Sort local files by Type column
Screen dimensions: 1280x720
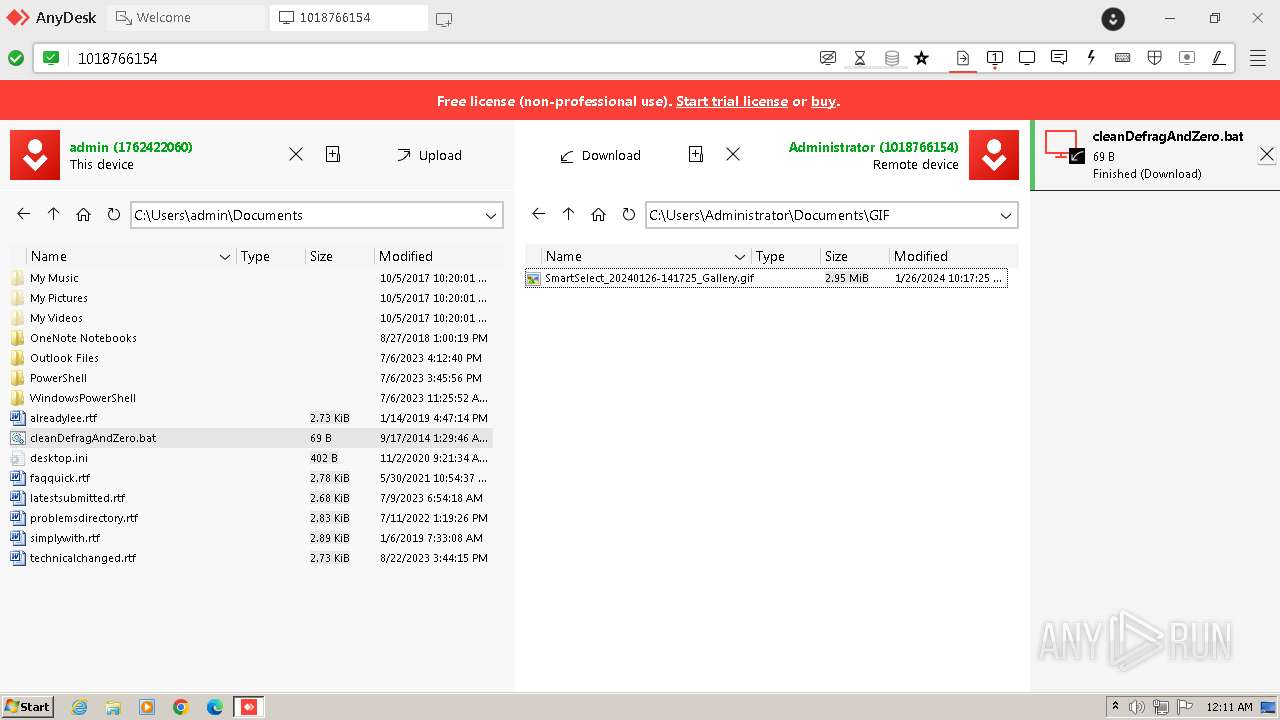pos(271,256)
